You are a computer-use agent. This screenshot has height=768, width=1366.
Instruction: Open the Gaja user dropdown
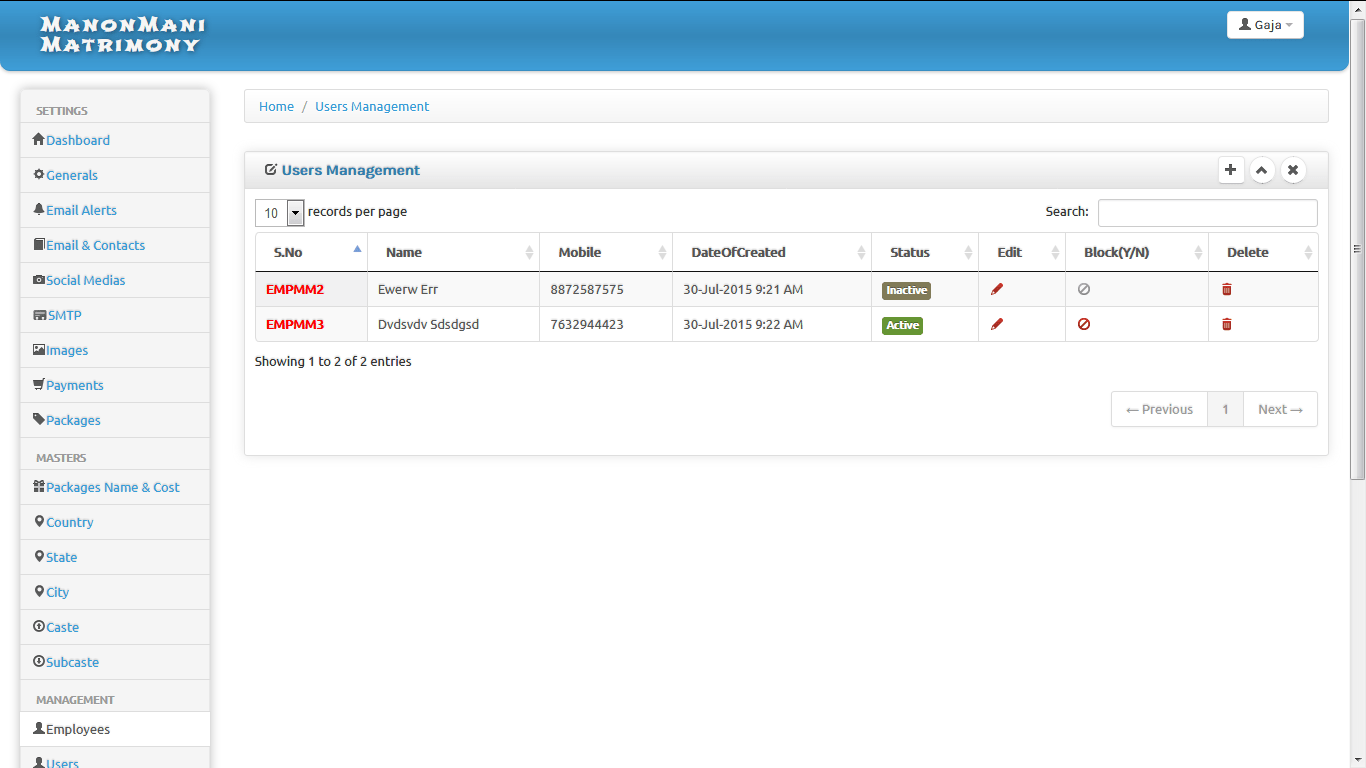(x=1265, y=25)
